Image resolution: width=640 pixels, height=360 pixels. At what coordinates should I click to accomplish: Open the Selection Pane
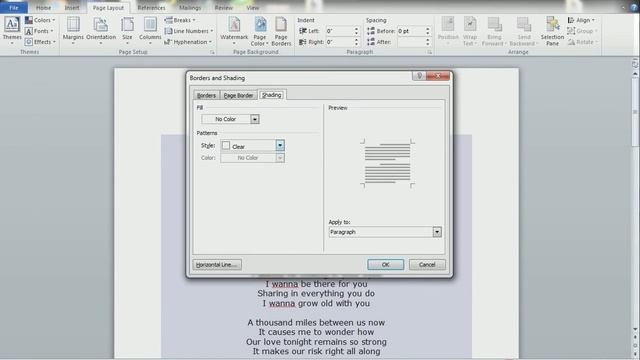pos(552,31)
